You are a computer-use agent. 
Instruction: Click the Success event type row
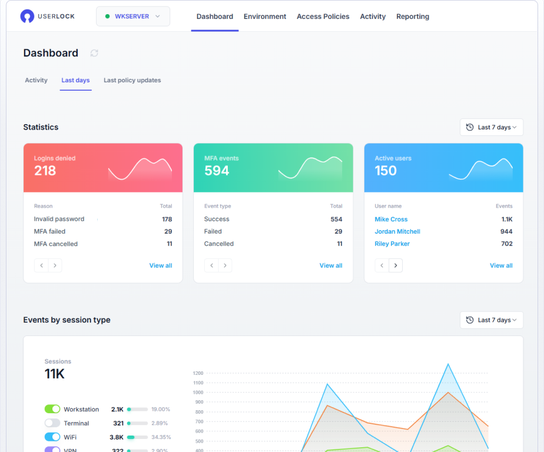pos(273,219)
